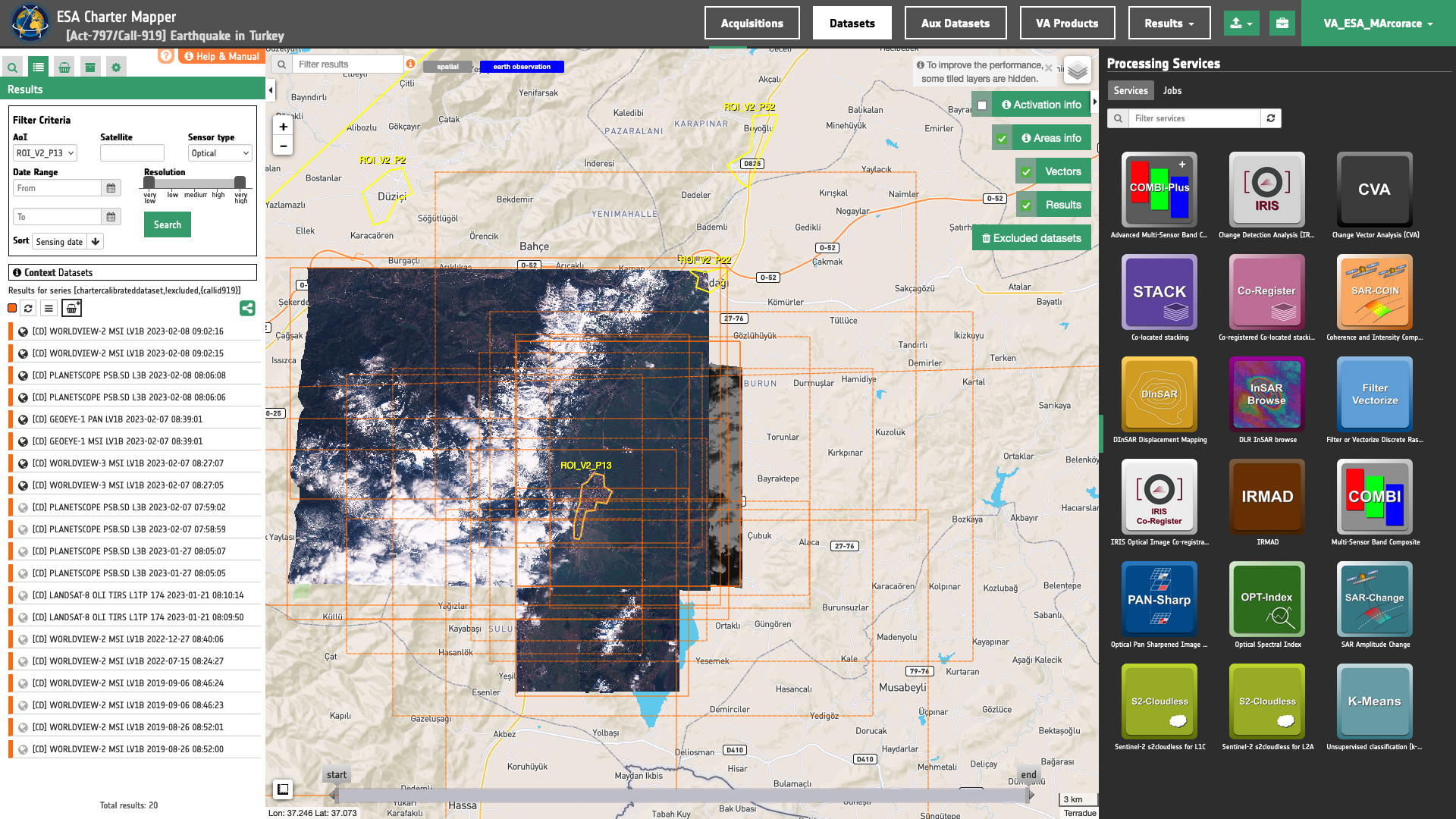Collapse the left results panel
Screen dimensions: 1456x819
point(271,90)
